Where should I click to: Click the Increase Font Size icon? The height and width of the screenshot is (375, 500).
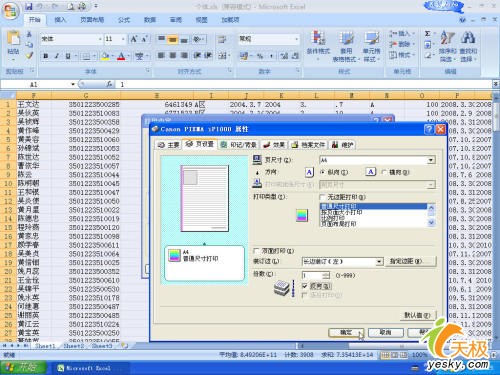coord(134,39)
